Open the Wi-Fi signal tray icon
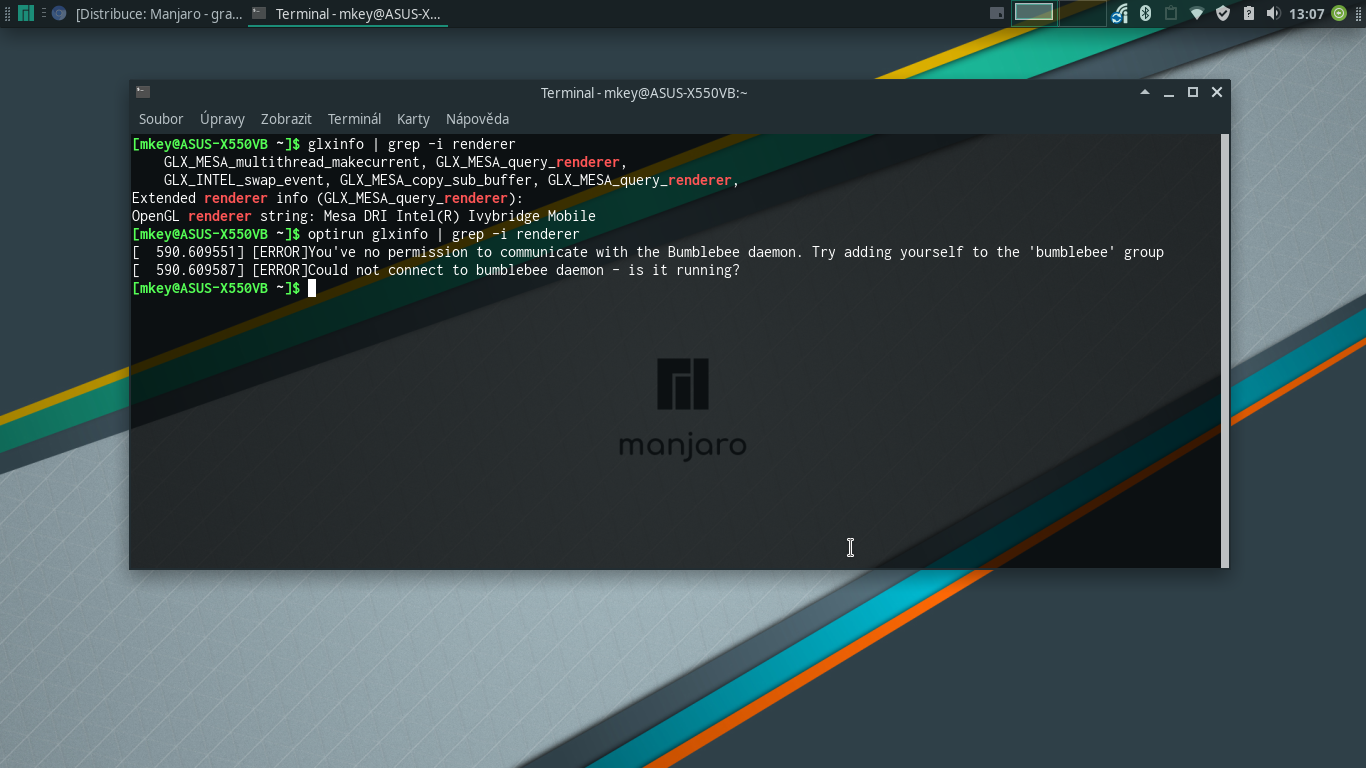Screen dimensions: 1366x768 [1197, 13]
